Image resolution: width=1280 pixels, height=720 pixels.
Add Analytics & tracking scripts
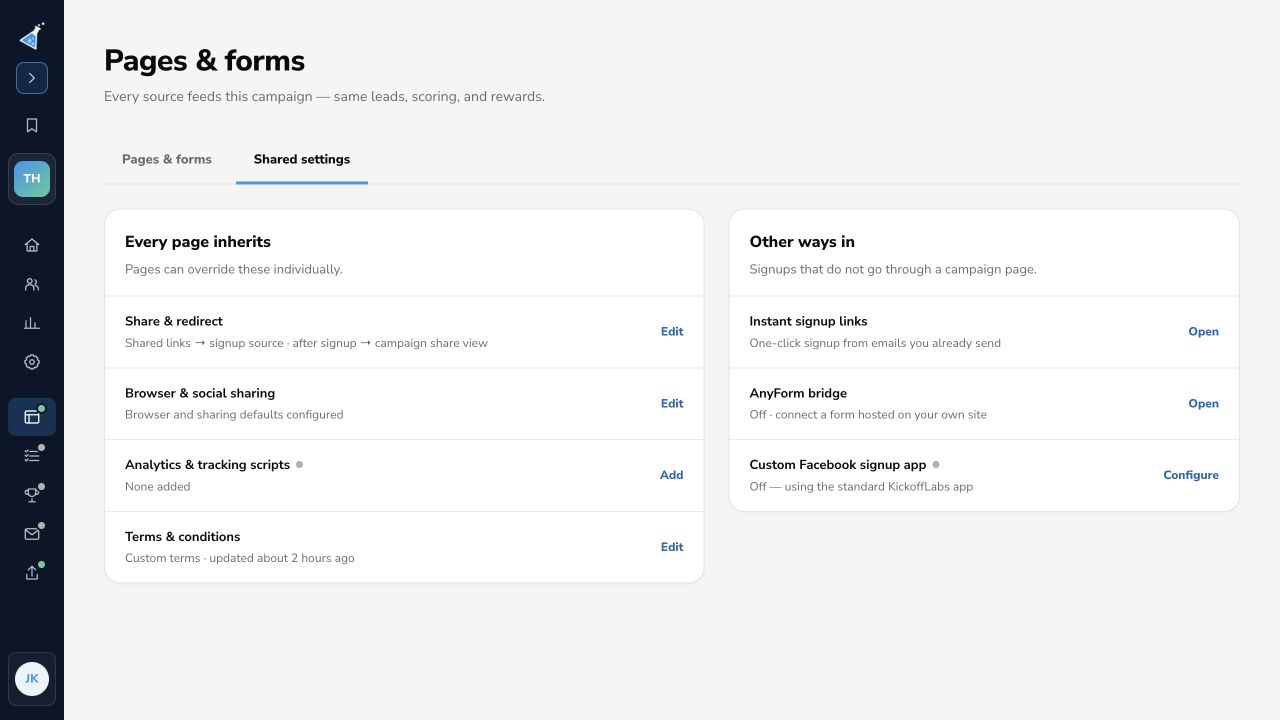(x=672, y=476)
